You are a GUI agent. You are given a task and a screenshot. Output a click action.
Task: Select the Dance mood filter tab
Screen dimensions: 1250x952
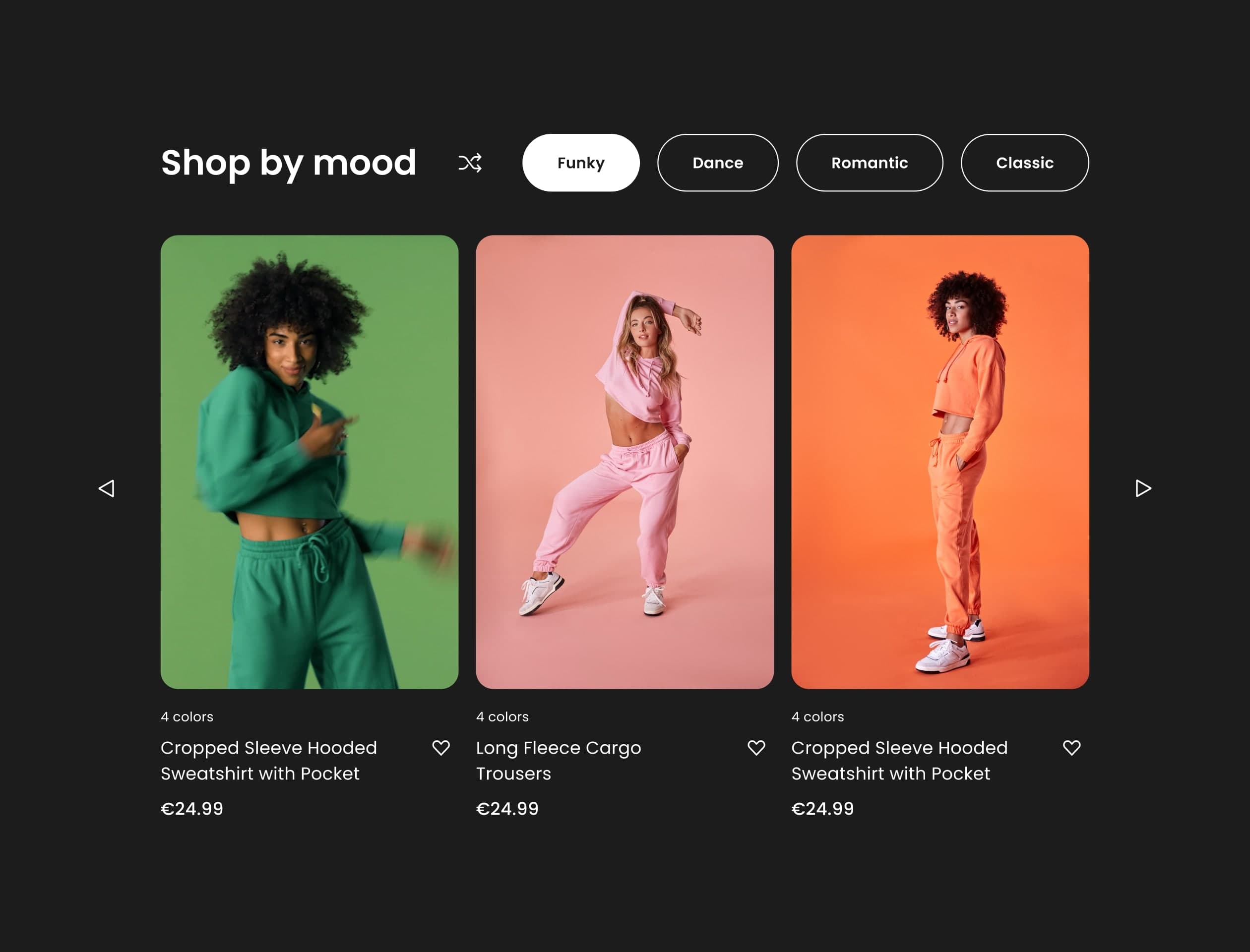(x=717, y=162)
